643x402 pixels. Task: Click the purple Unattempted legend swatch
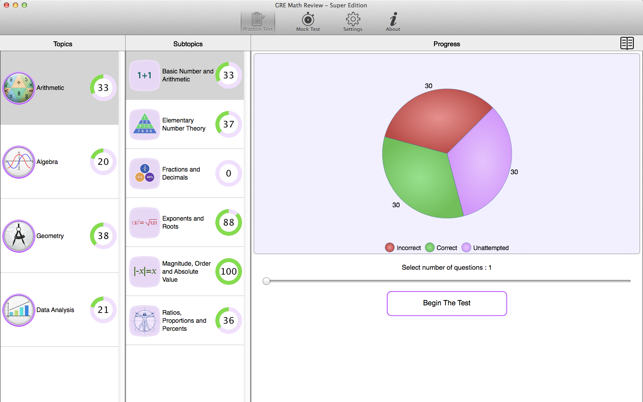[466, 247]
